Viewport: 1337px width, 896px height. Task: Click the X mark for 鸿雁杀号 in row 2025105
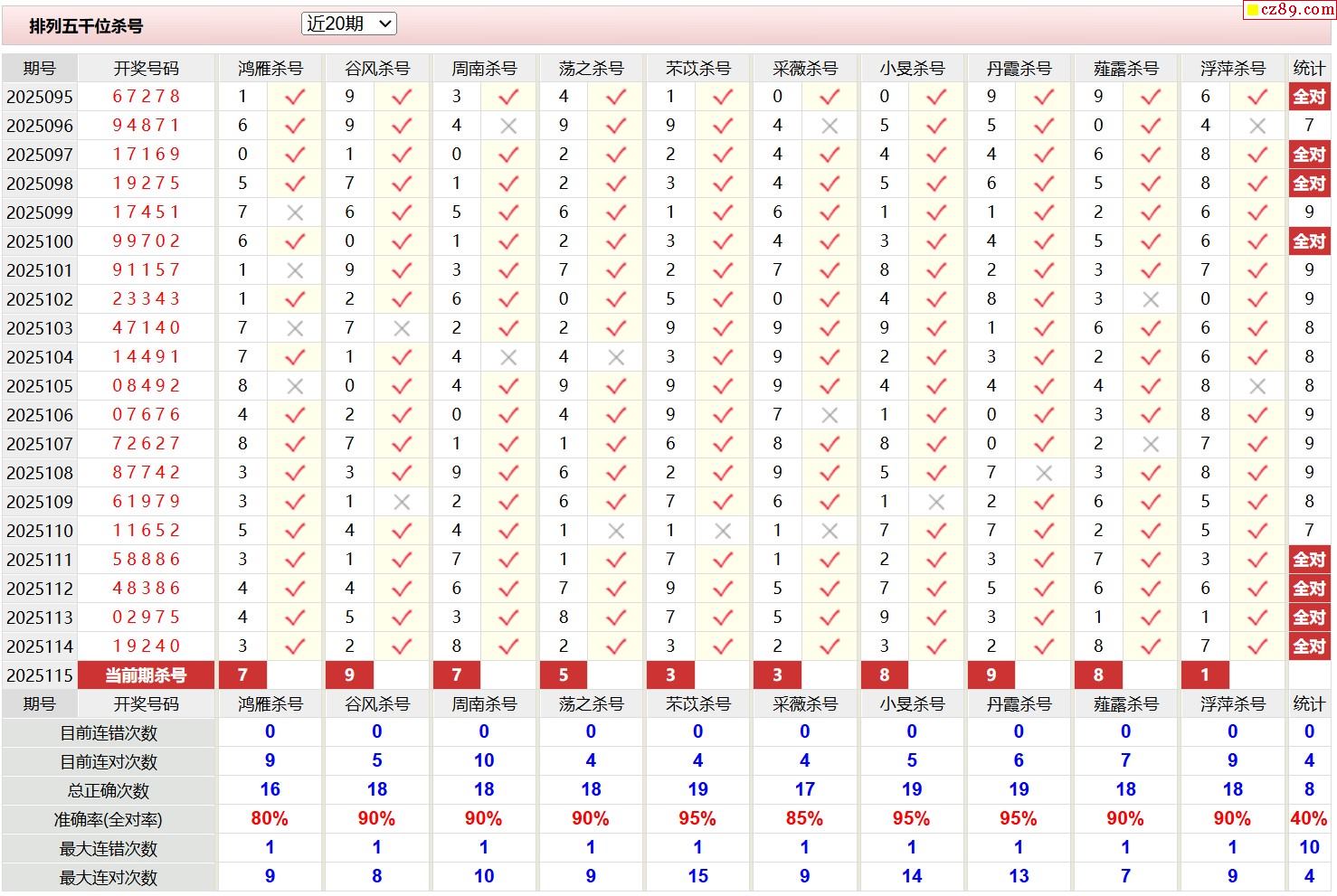(295, 386)
